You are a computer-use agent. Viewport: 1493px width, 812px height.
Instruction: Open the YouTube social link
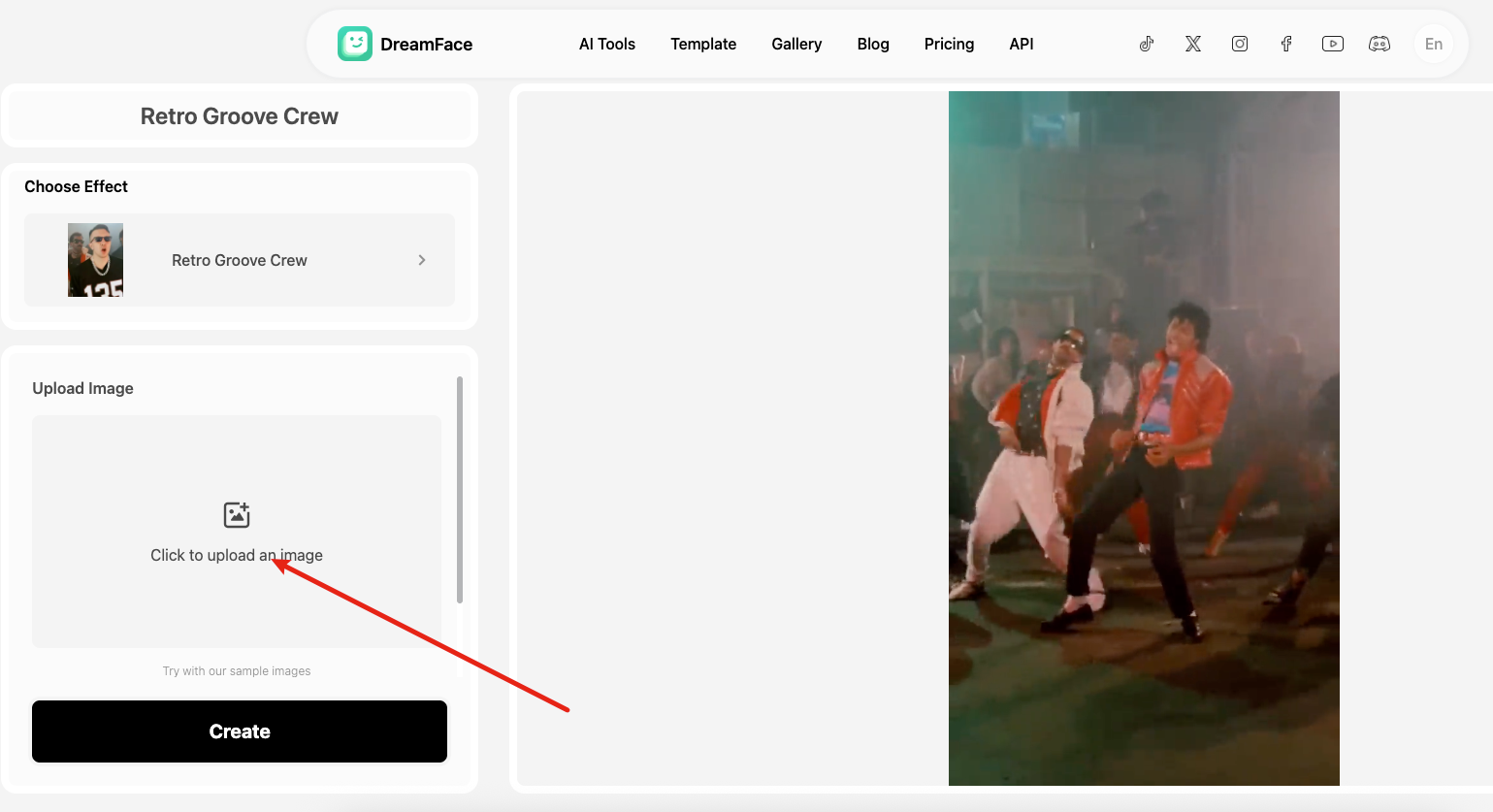click(1333, 44)
